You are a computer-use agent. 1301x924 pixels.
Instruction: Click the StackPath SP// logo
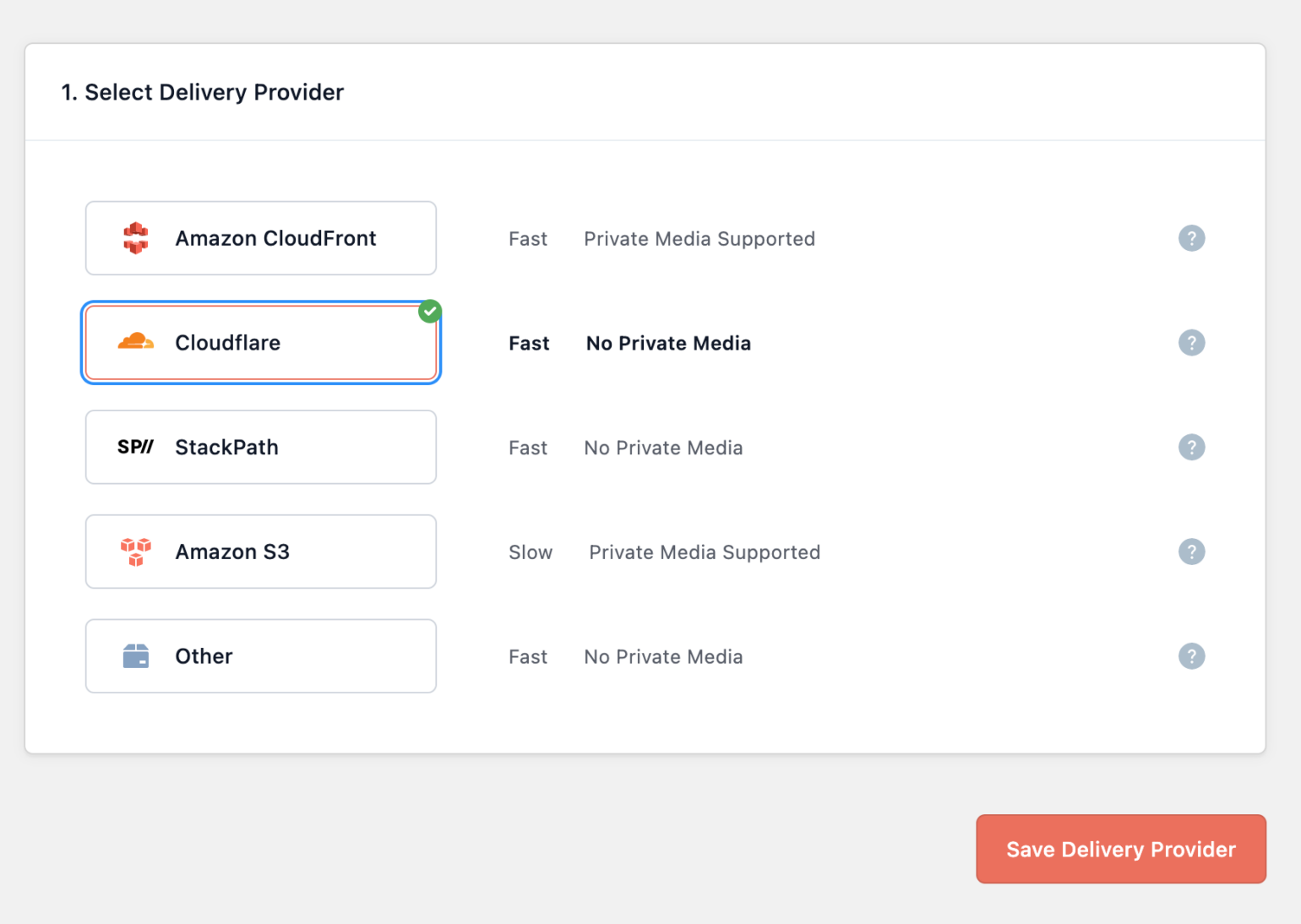135,447
